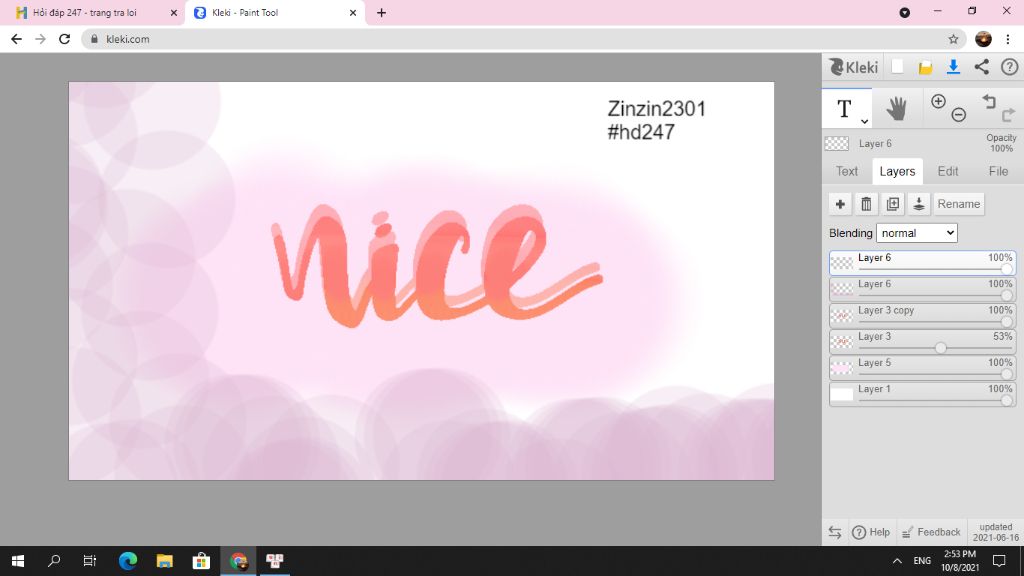The image size is (1024, 576).
Task: Open the notifications center
Action: (999, 561)
